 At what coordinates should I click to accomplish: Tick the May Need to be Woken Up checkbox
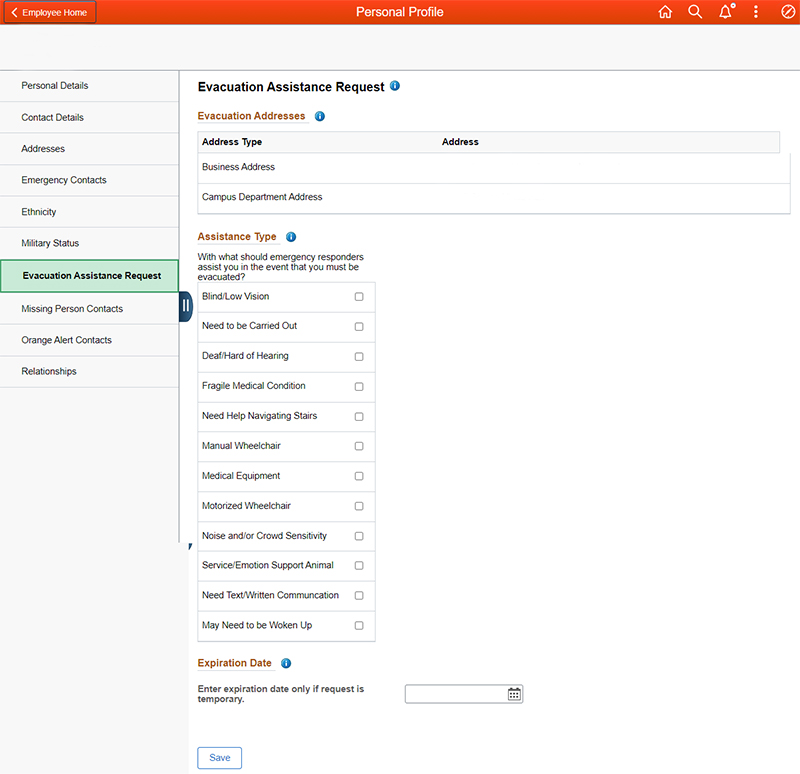click(359, 626)
